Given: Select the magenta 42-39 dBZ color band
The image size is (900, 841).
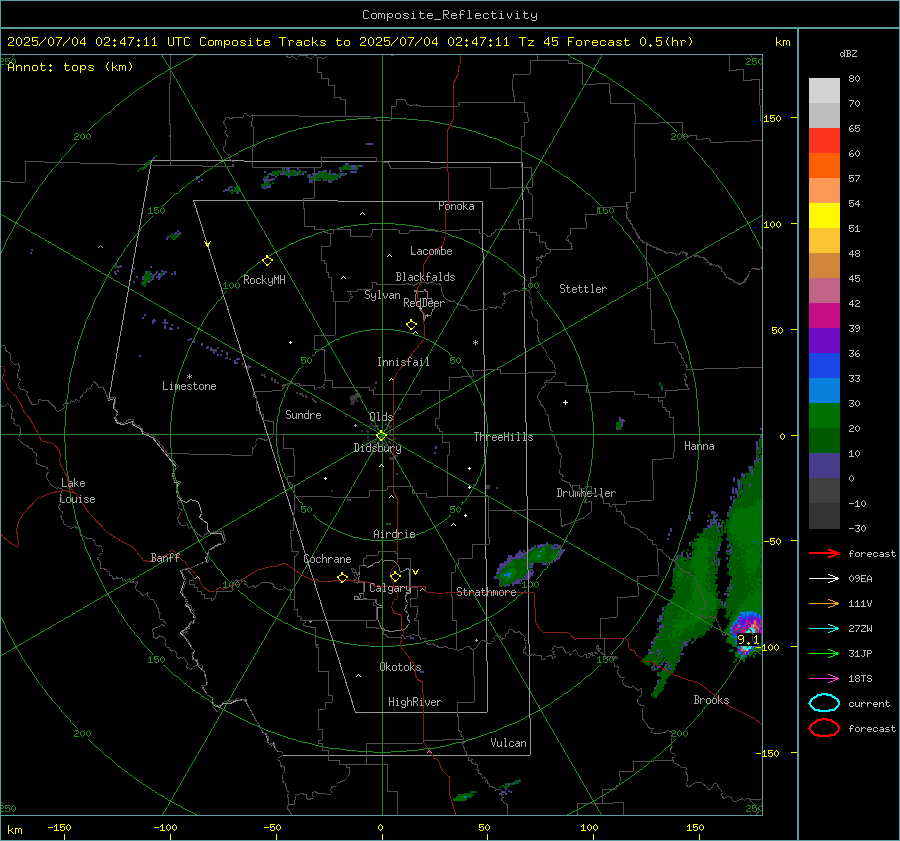Looking at the screenshot, I should [824, 316].
